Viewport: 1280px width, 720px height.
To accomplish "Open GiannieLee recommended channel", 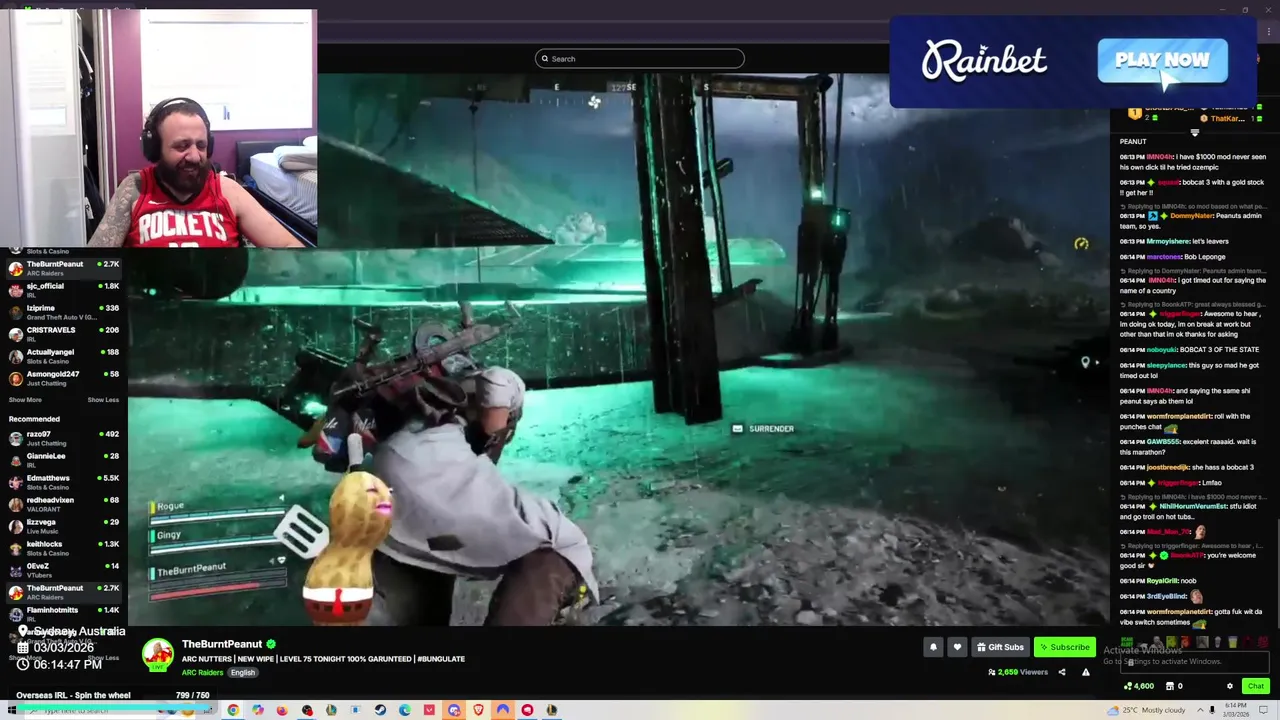I will pyautogui.click(x=65, y=460).
